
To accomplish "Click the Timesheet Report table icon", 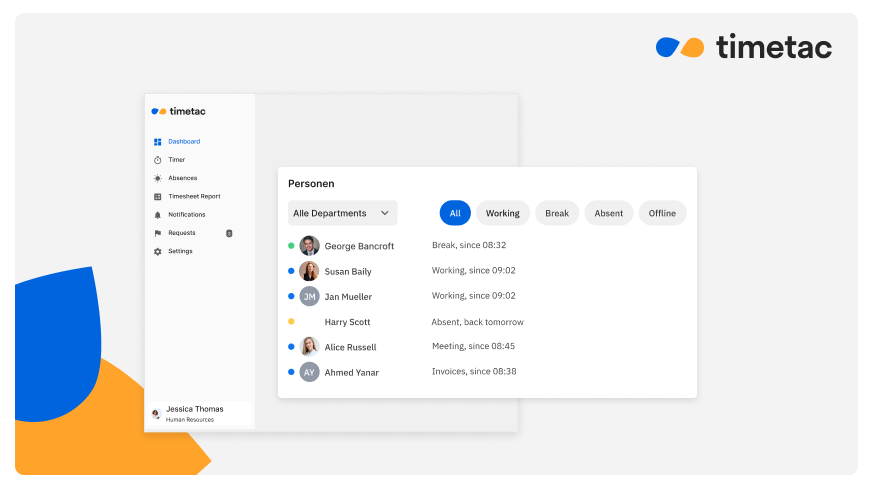I will click(x=157, y=197).
